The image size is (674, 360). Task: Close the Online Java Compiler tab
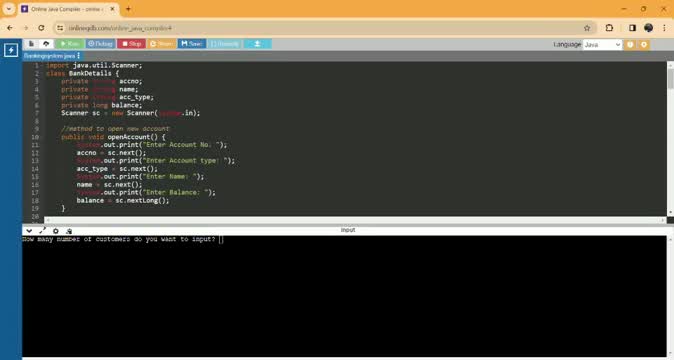point(113,9)
